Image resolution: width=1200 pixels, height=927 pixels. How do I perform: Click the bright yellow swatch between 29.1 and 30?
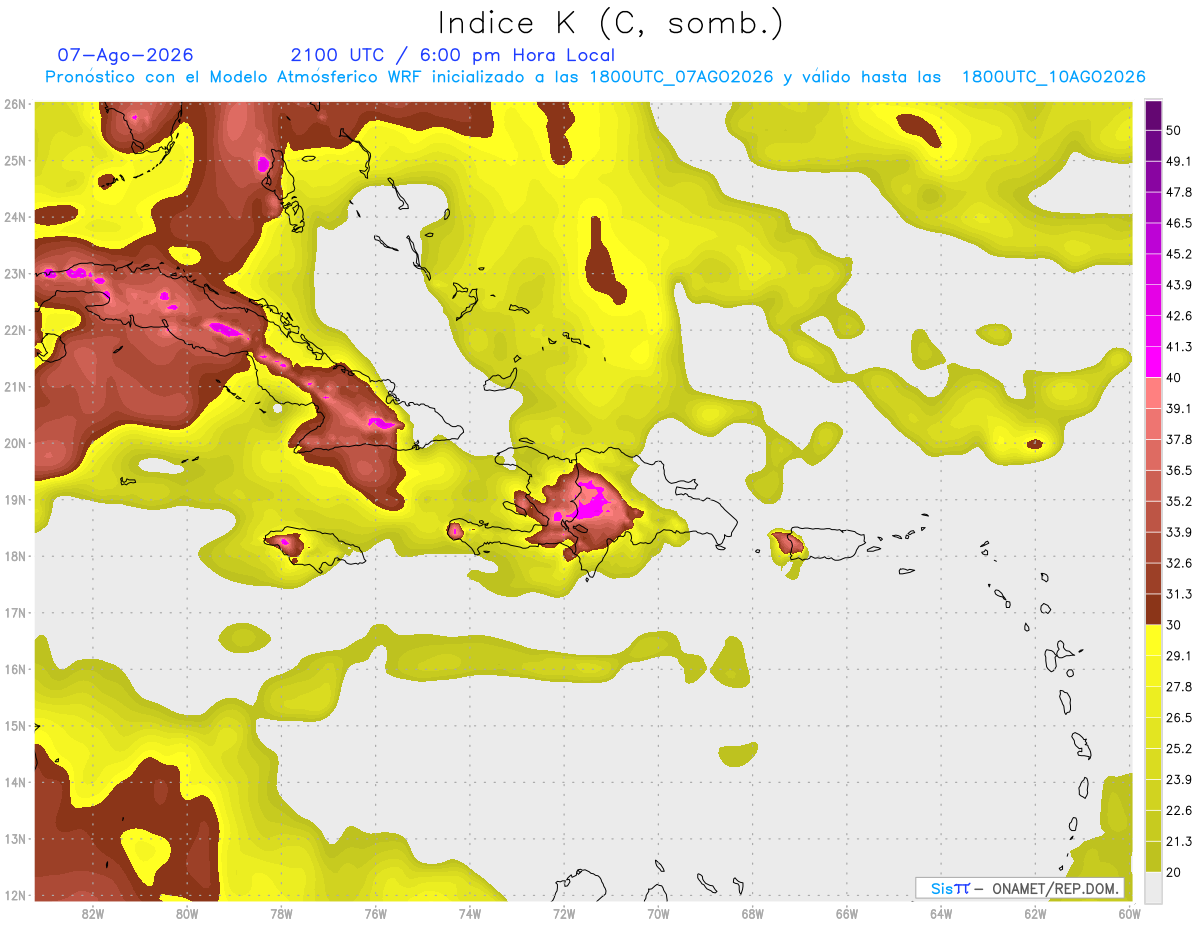coord(1153,640)
